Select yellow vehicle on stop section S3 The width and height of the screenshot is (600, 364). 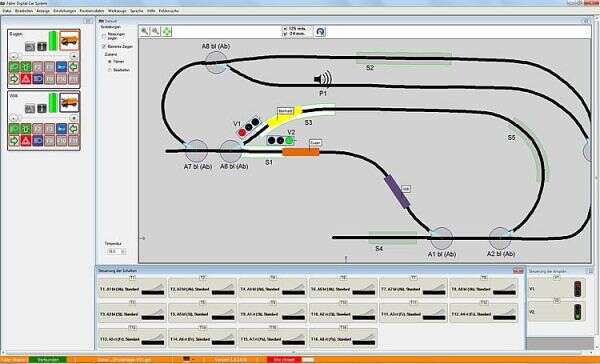pos(285,116)
